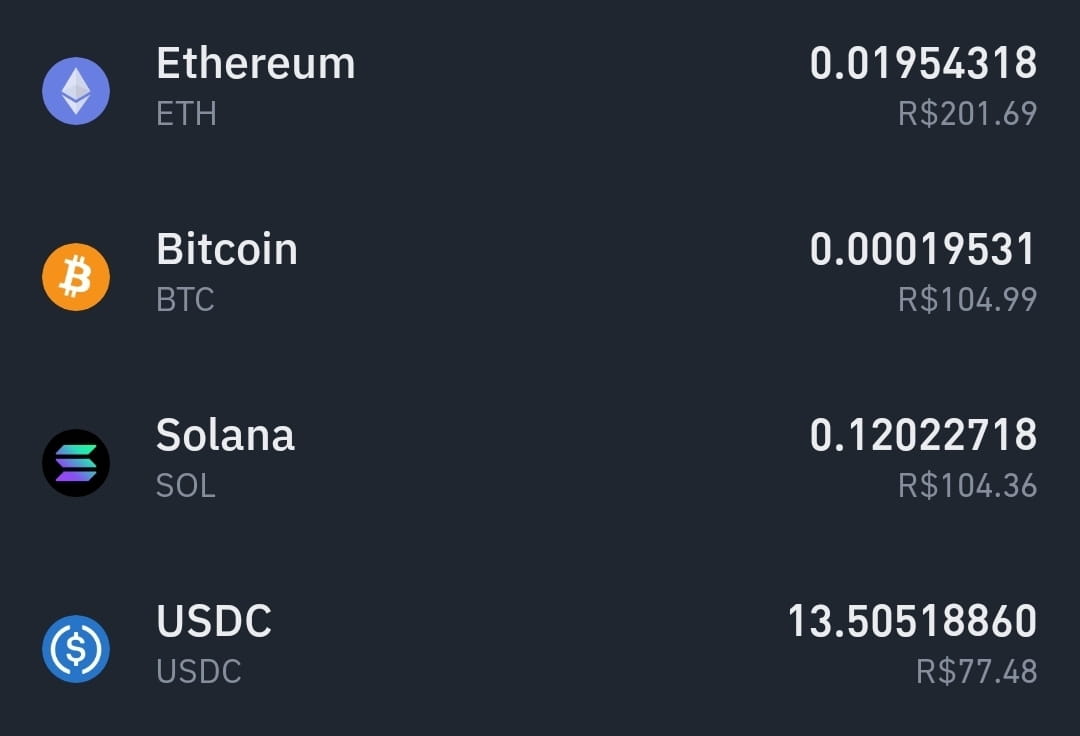Select the gray USDC ticker label

tap(198, 671)
